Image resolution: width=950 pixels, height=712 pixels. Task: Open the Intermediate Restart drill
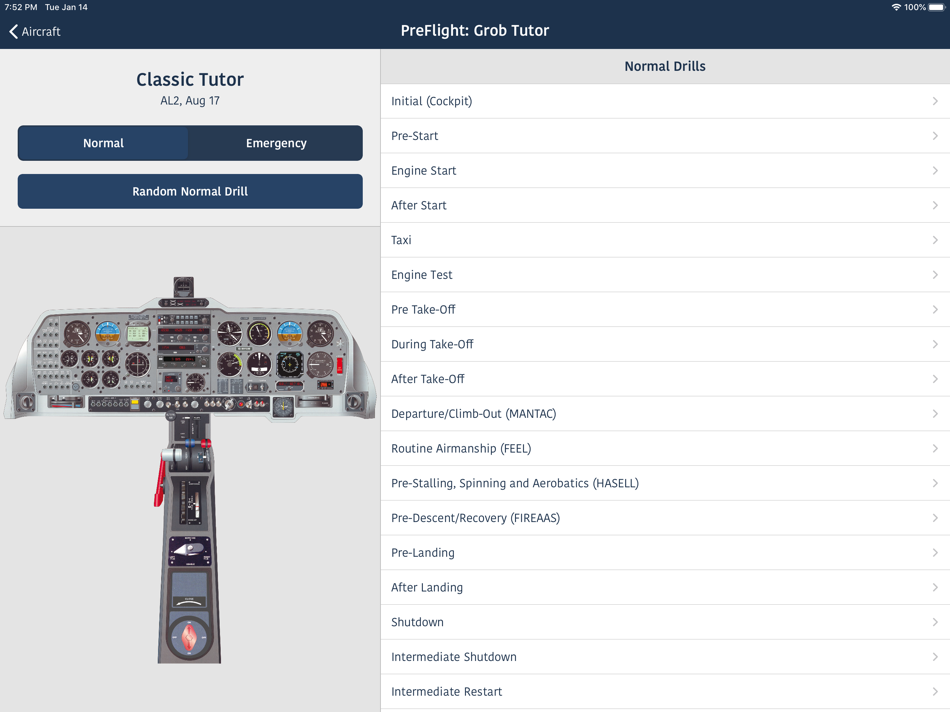coord(665,692)
